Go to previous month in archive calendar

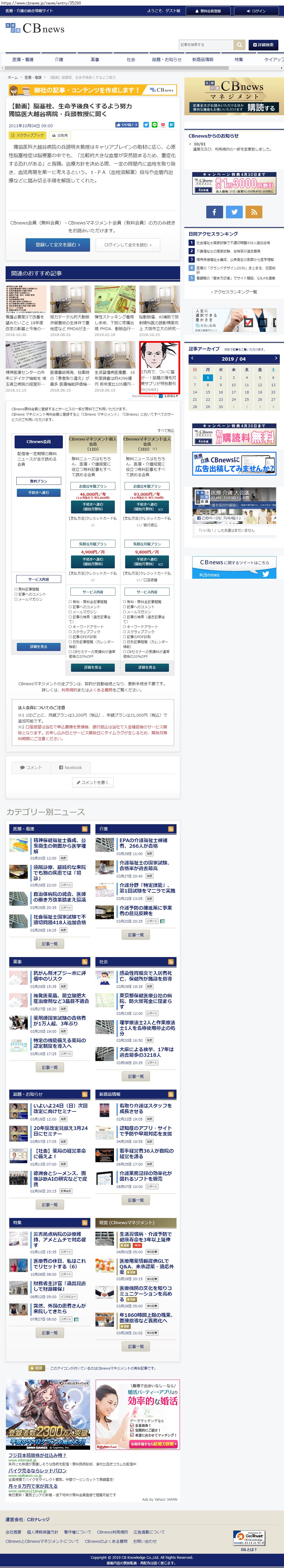pyautogui.click(x=192, y=358)
